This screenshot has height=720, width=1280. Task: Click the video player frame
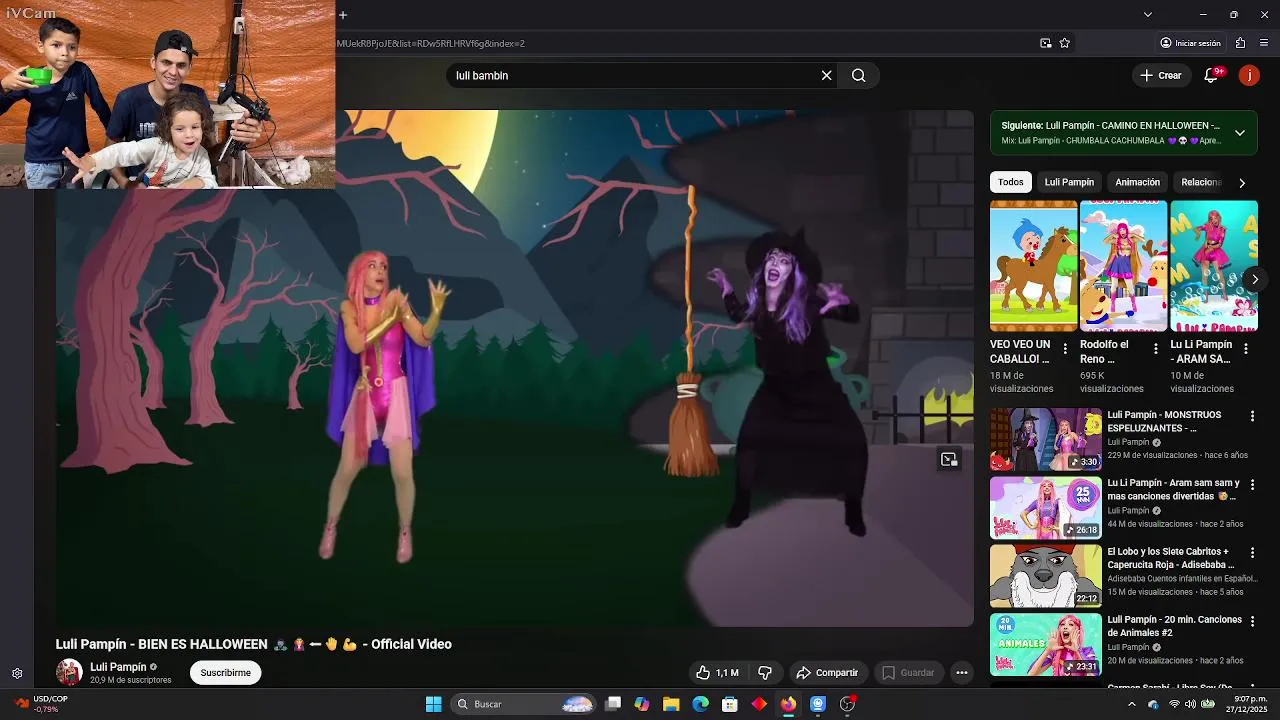[514, 368]
